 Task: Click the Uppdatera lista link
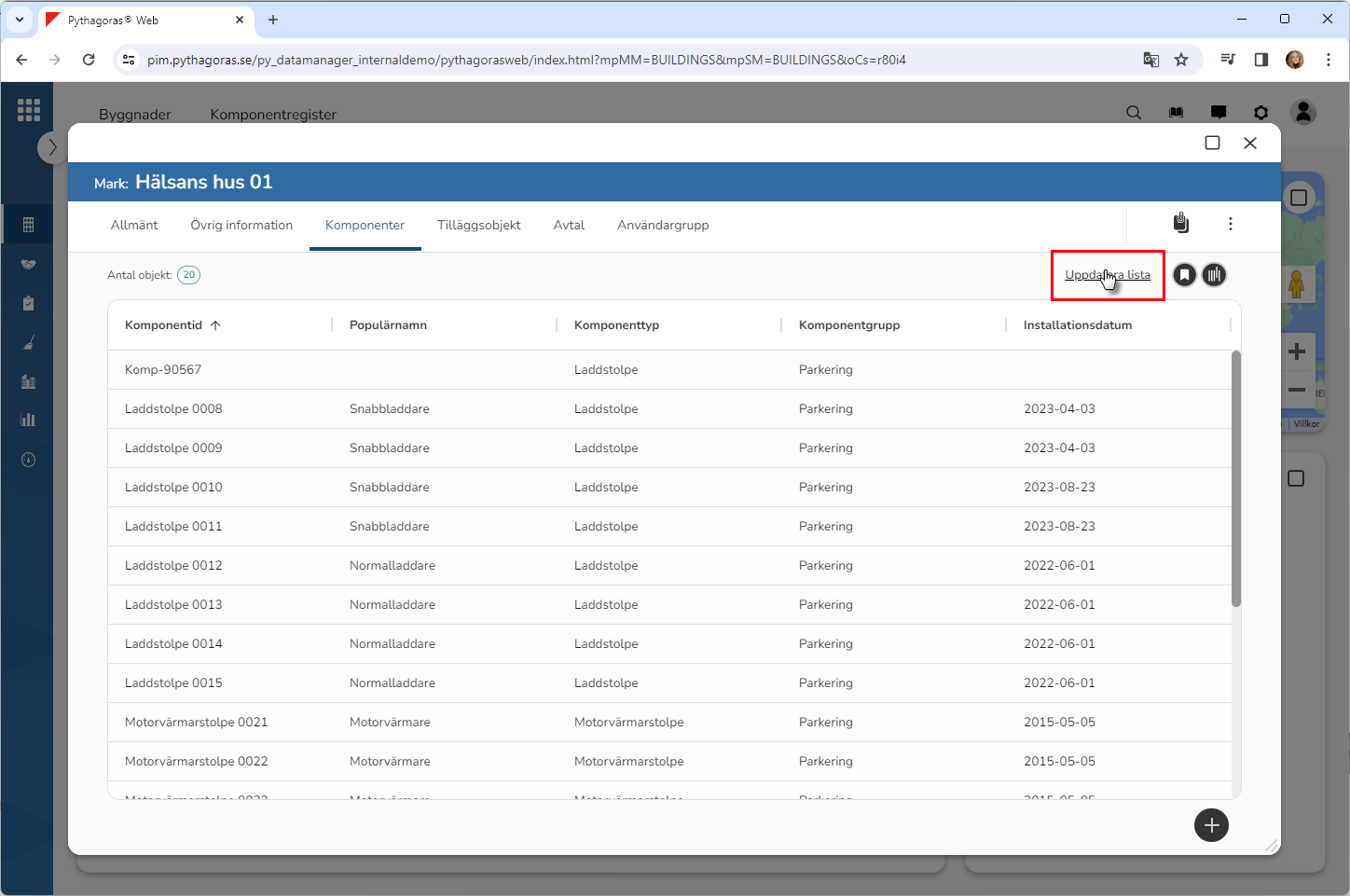coord(1108,275)
